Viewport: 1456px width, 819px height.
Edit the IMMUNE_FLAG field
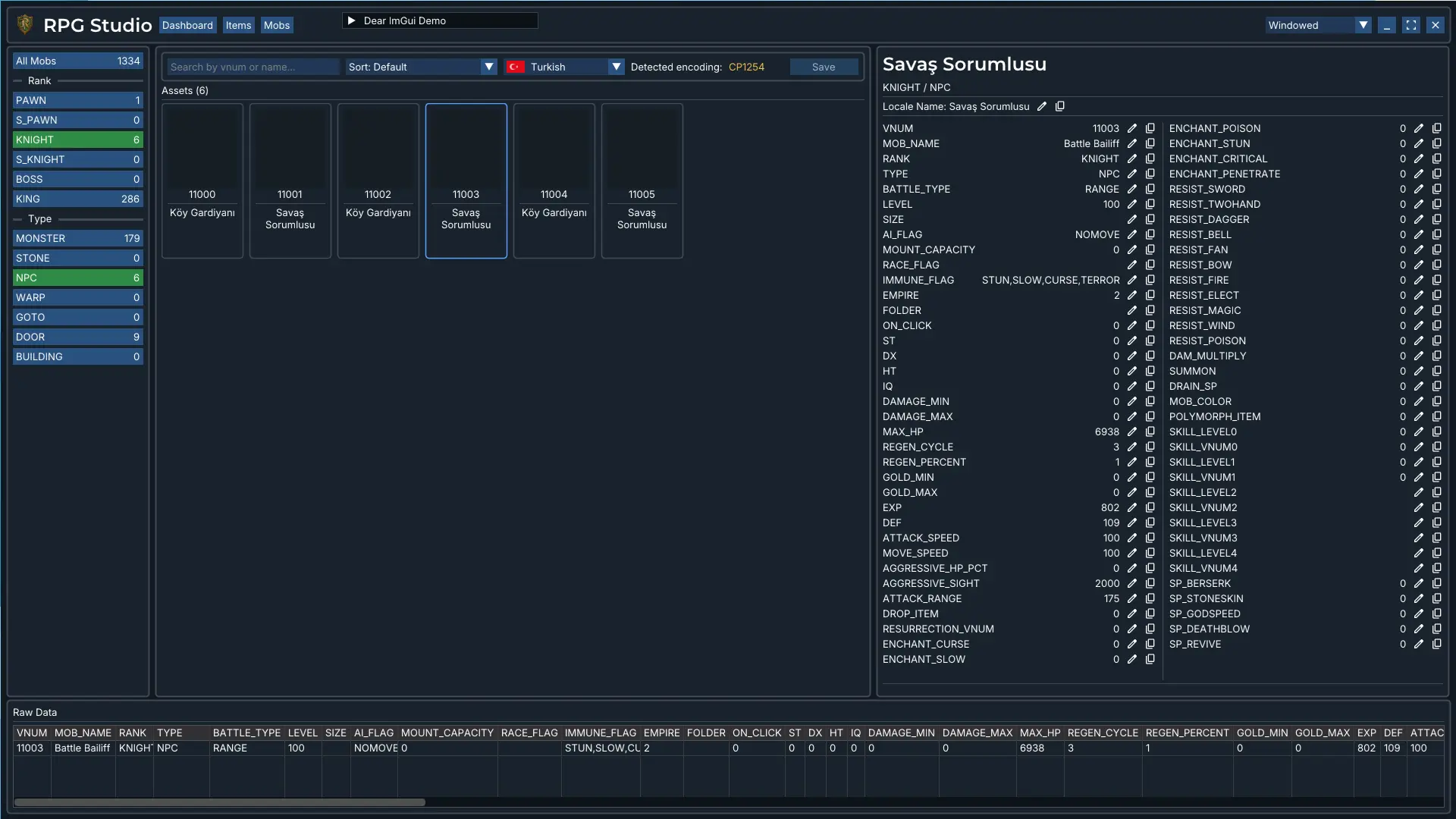[1132, 280]
